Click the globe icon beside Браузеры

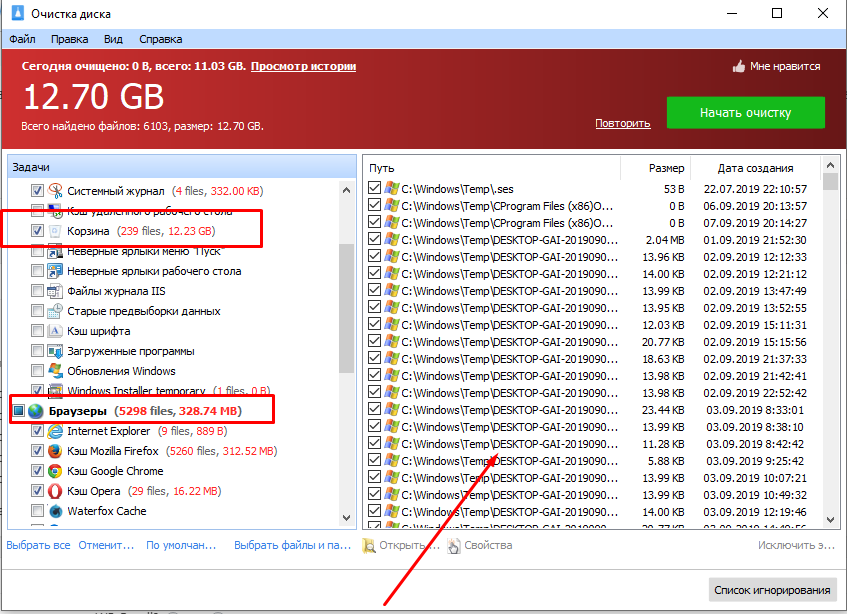click(36, 411)
